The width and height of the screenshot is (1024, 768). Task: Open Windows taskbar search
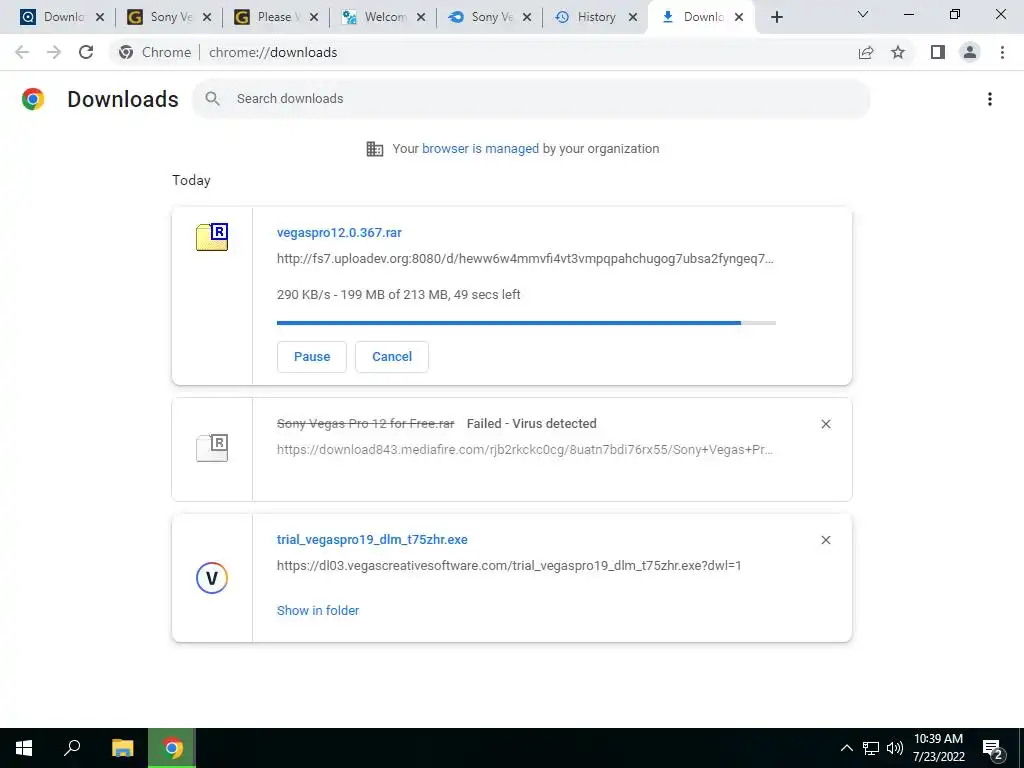(x=72, y=748)
